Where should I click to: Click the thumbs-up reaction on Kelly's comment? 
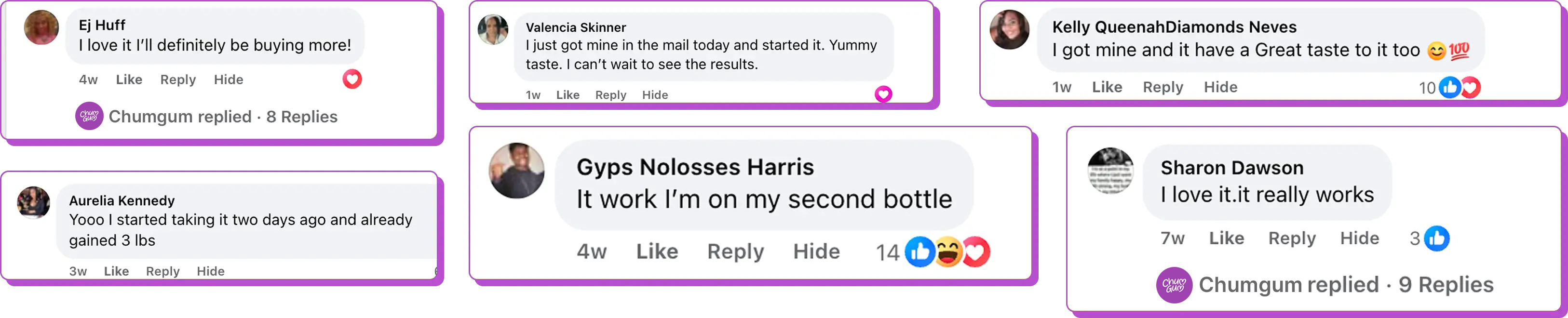[x=1450, y=88]
